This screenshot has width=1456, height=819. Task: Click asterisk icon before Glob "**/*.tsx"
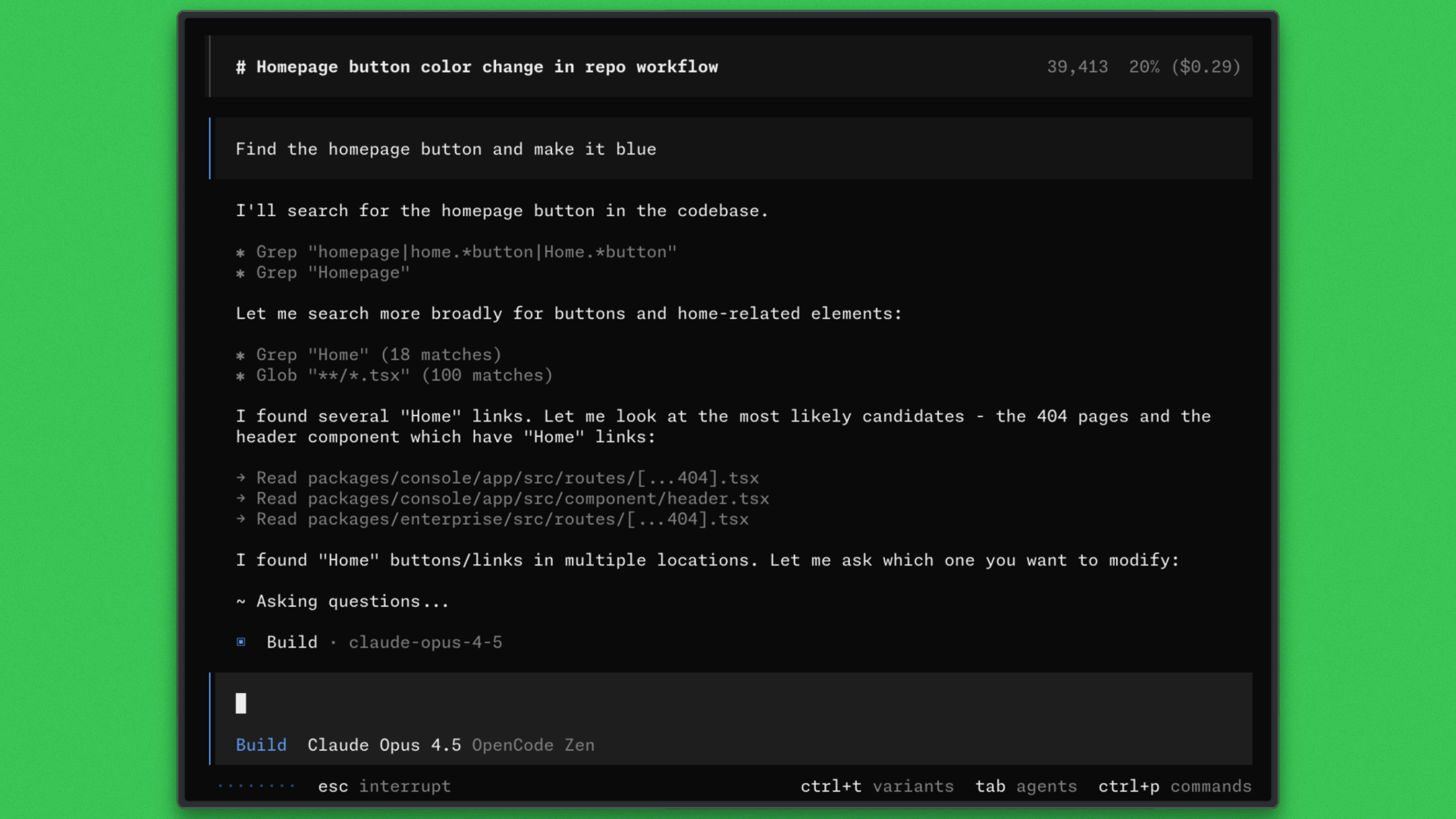(x=240, y=375)
